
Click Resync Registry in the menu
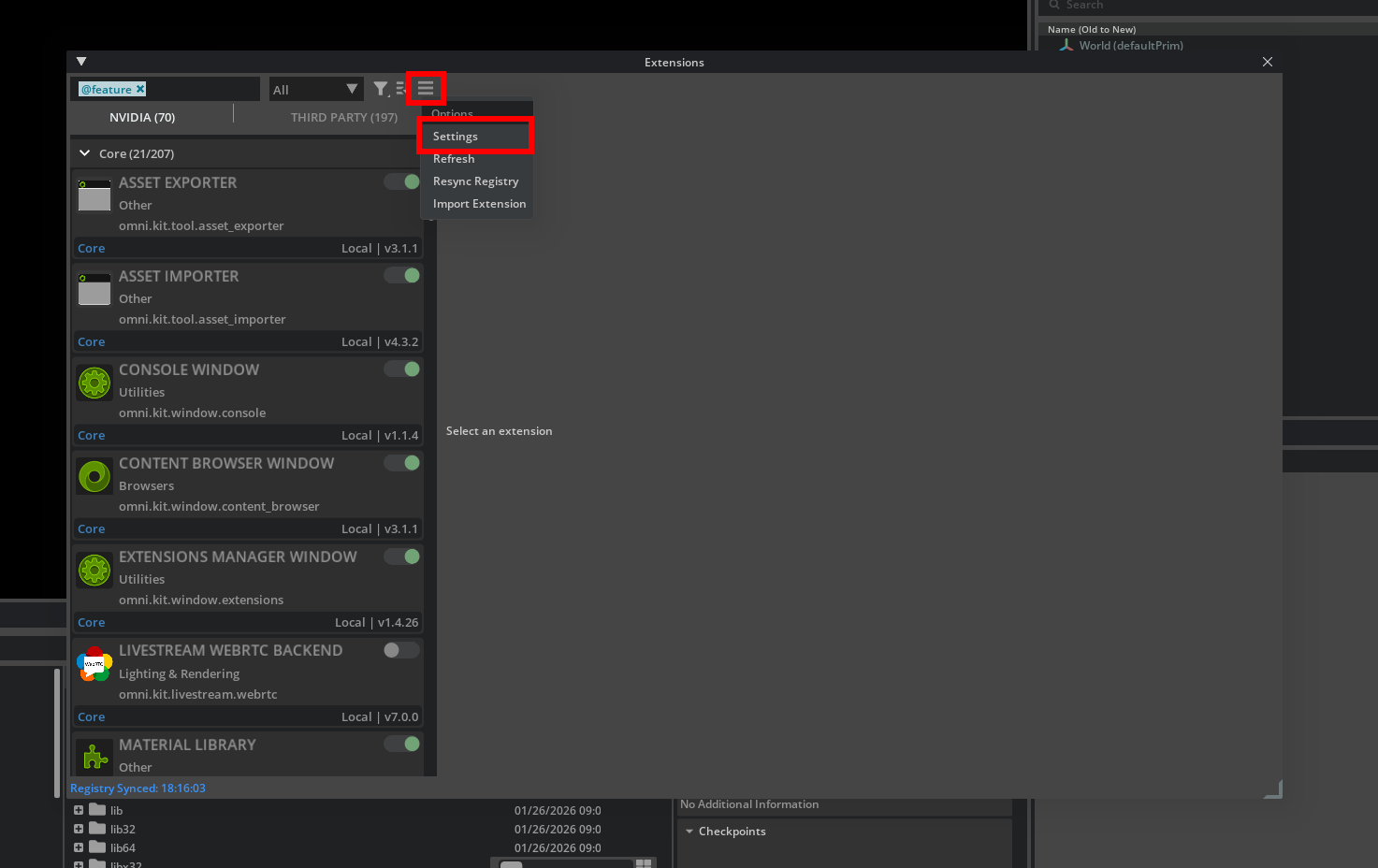pyautogui.click(x=475, y=181)
